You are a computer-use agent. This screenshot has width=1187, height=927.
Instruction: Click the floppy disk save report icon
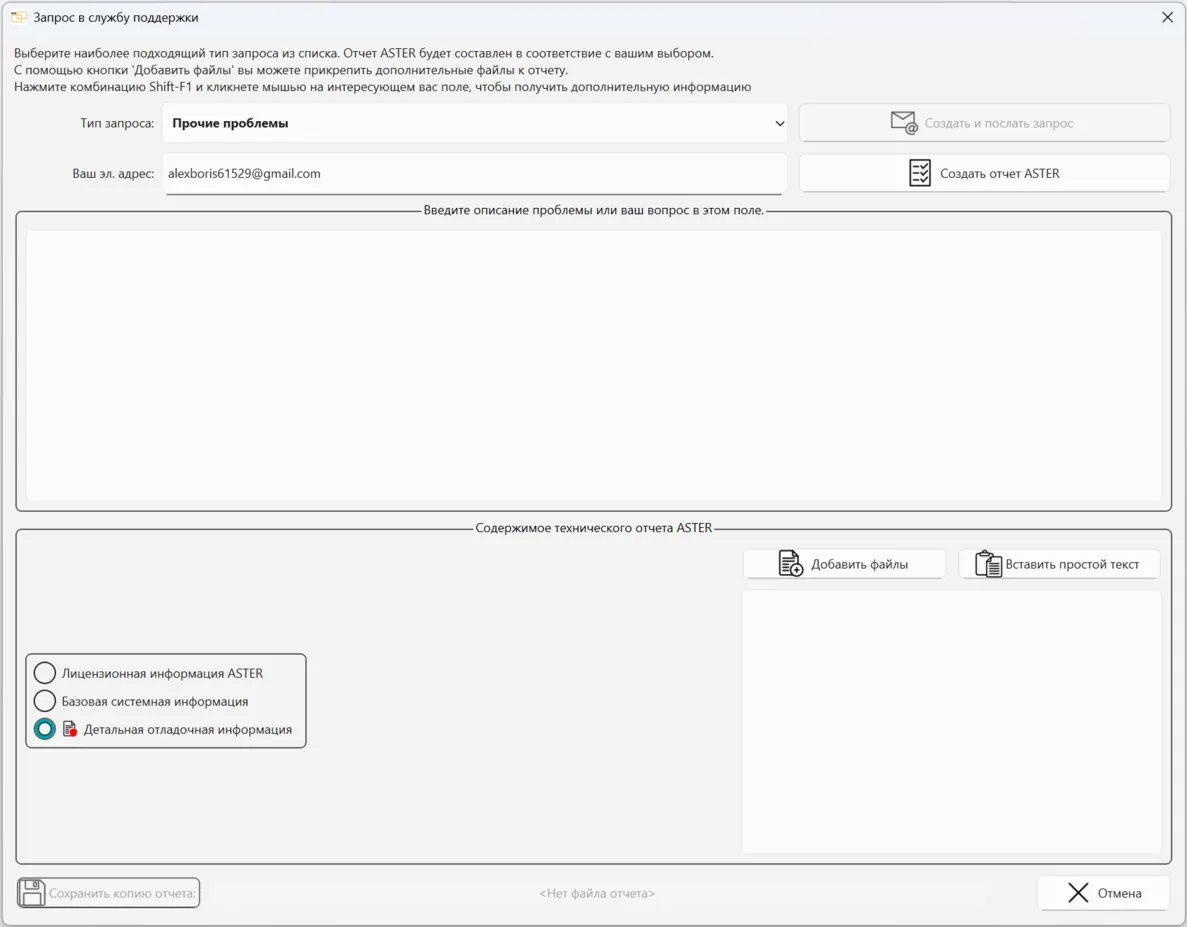(x=32, y=893)
